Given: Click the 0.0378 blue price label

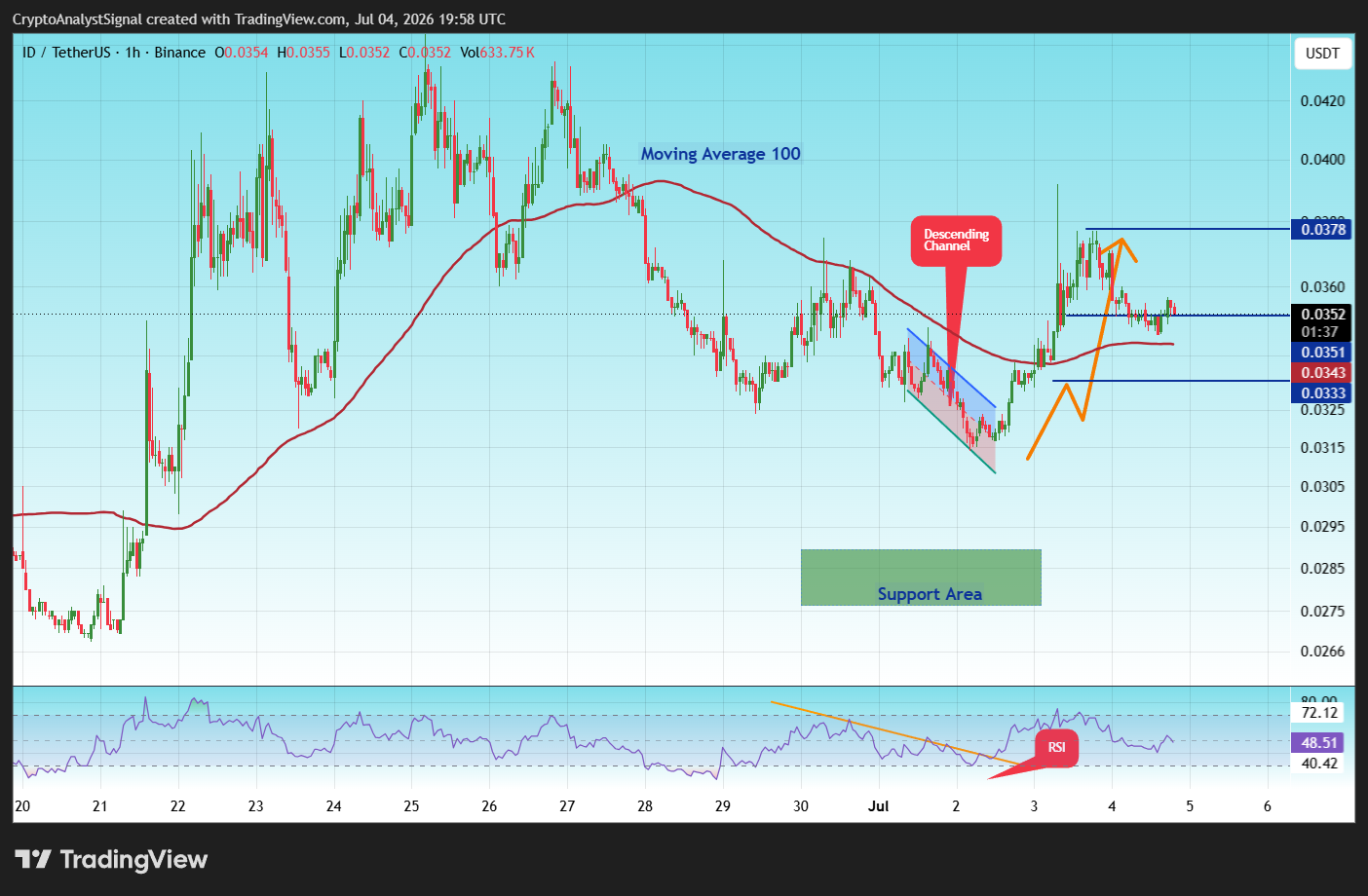Looking at the screenshot, I should 1322,230.
